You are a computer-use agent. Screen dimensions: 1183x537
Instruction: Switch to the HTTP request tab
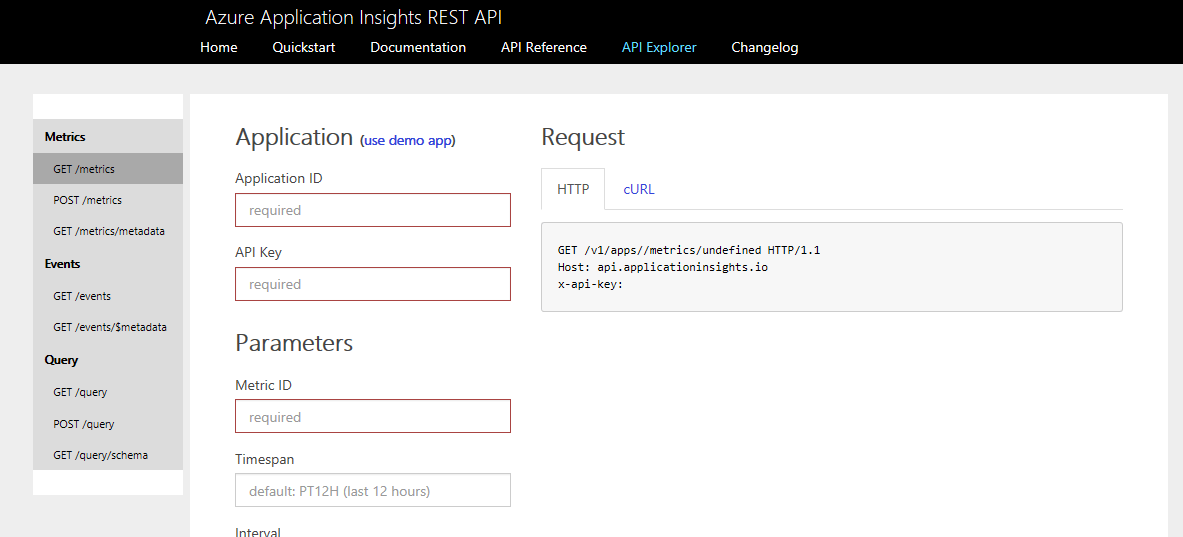click(573, 189)
